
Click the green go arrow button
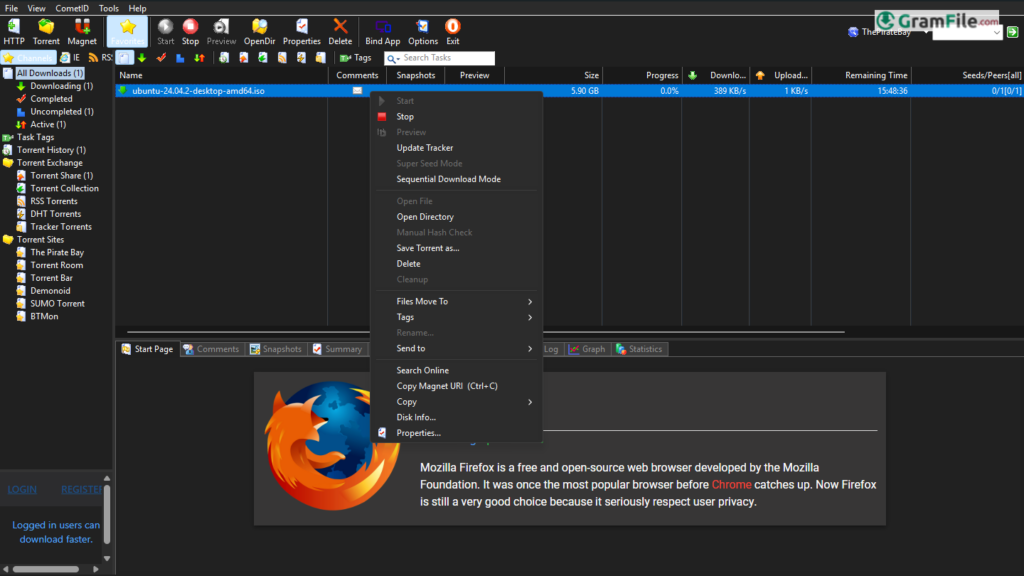[x=1012, y=32]
